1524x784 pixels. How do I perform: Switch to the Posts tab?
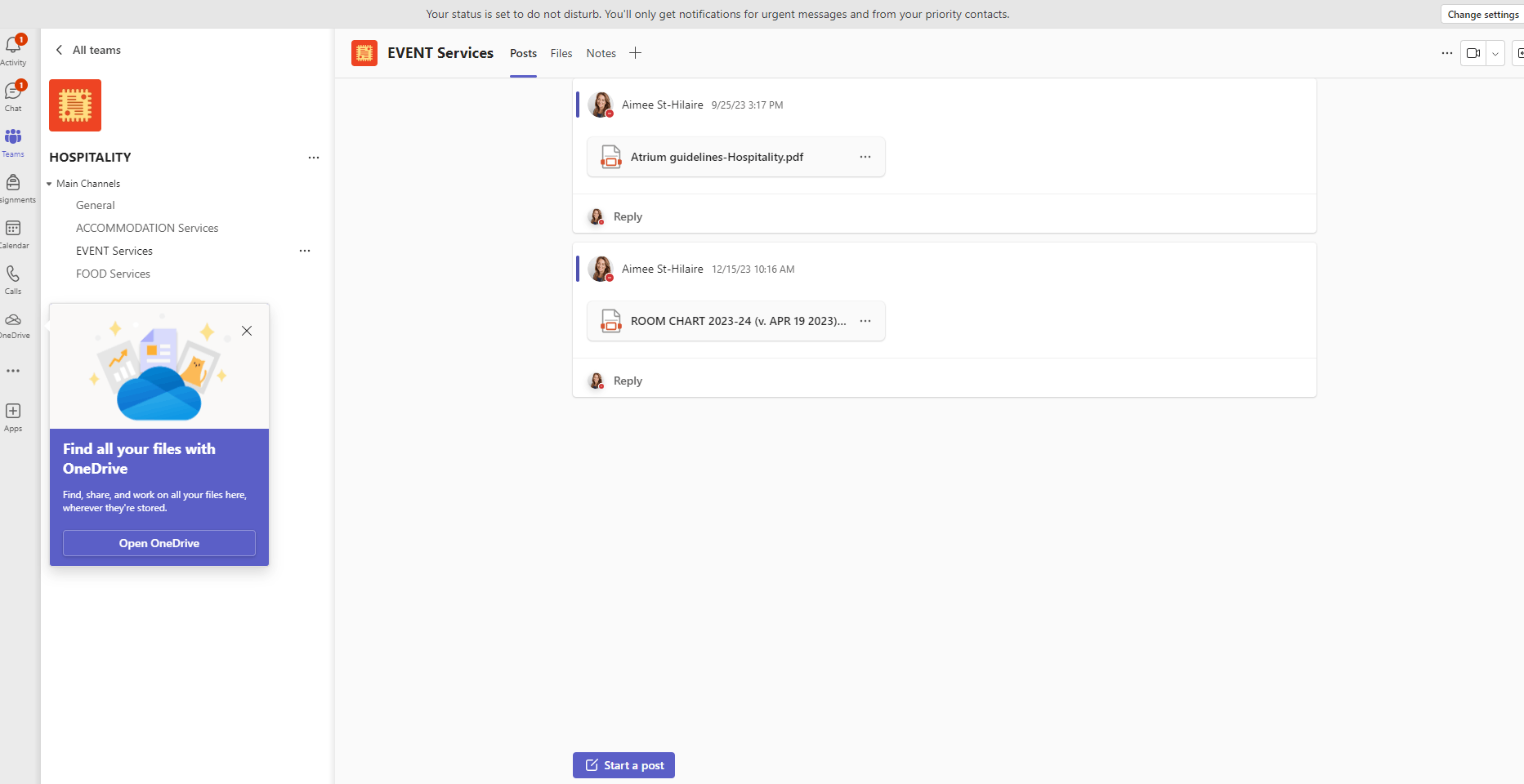(x=524, y=53)
